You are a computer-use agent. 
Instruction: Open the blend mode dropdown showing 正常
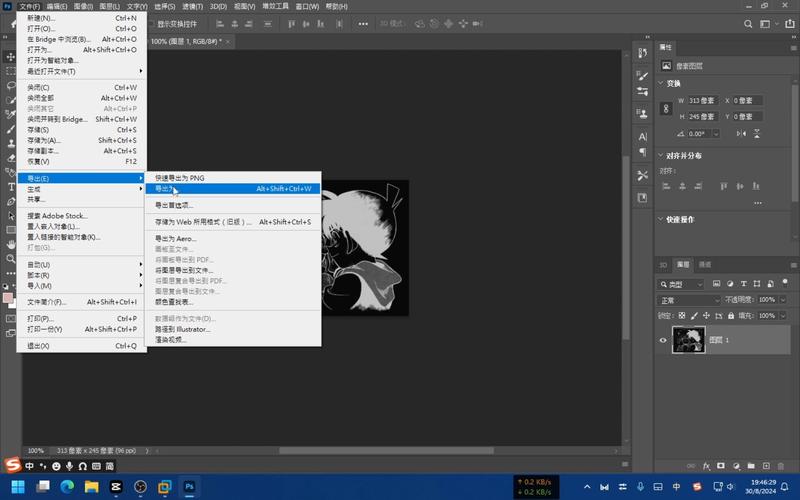tap(688, 300)
